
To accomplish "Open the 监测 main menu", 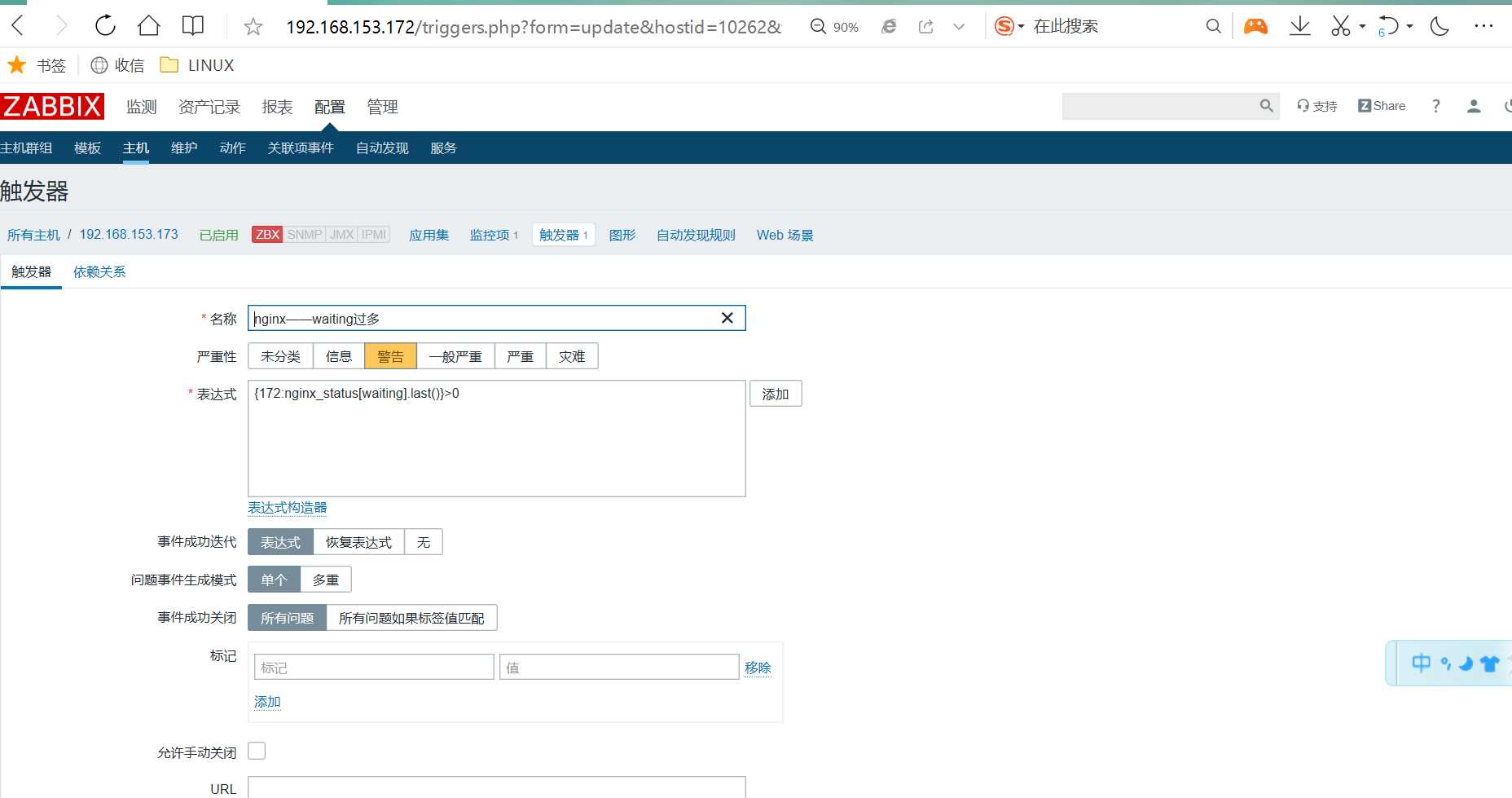I will 141,107.
